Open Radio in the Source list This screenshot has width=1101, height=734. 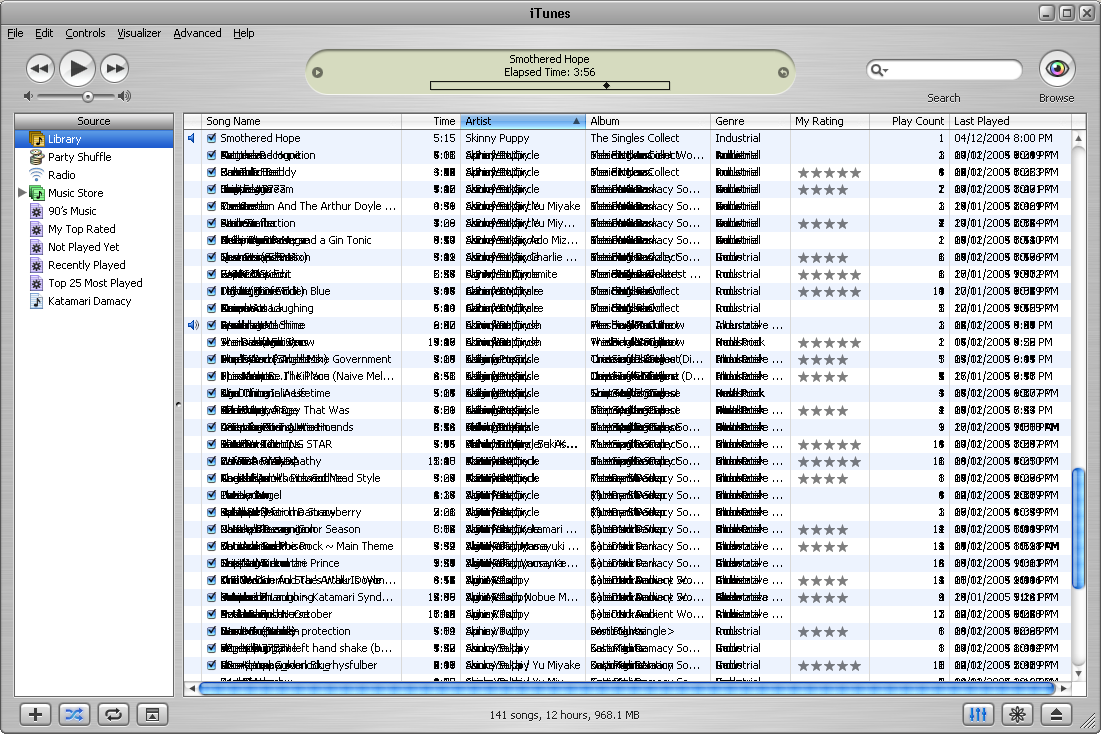[x=61, y=175]
